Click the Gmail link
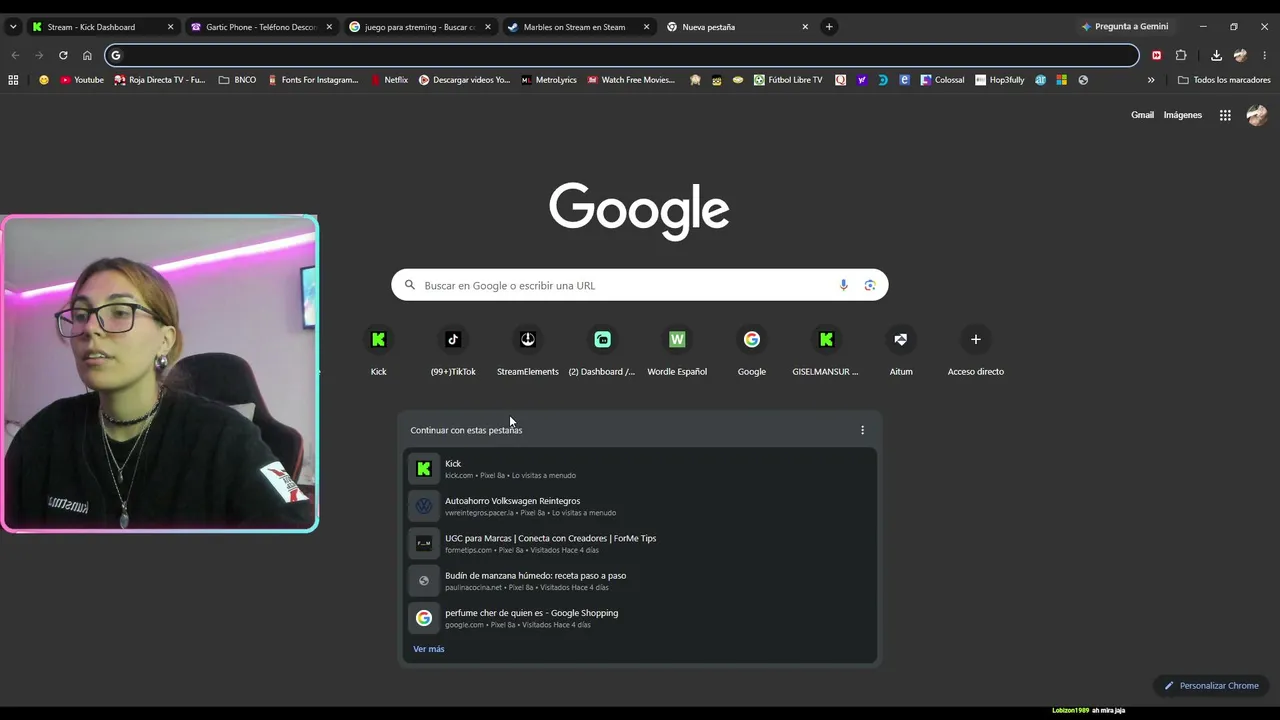1280x720 pixels. click(1142, 115)
